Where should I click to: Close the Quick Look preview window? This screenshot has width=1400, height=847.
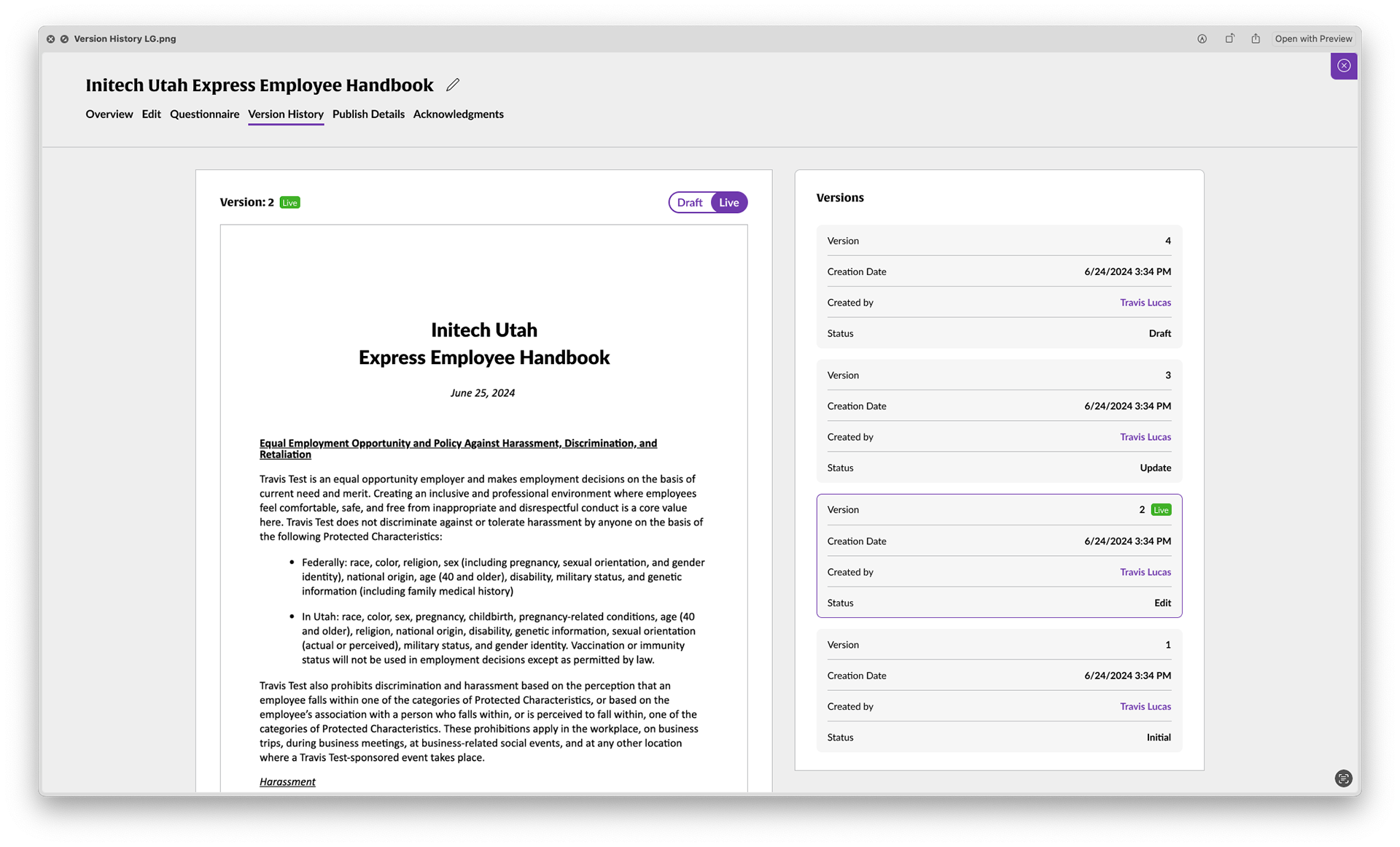(x=50, y=39)
